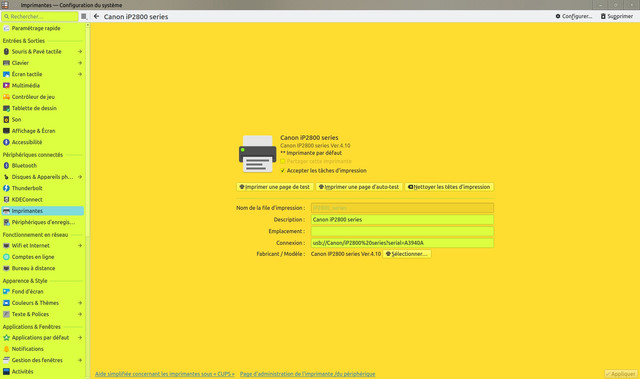
Task: Click the Activités icon
Action: 6,372
